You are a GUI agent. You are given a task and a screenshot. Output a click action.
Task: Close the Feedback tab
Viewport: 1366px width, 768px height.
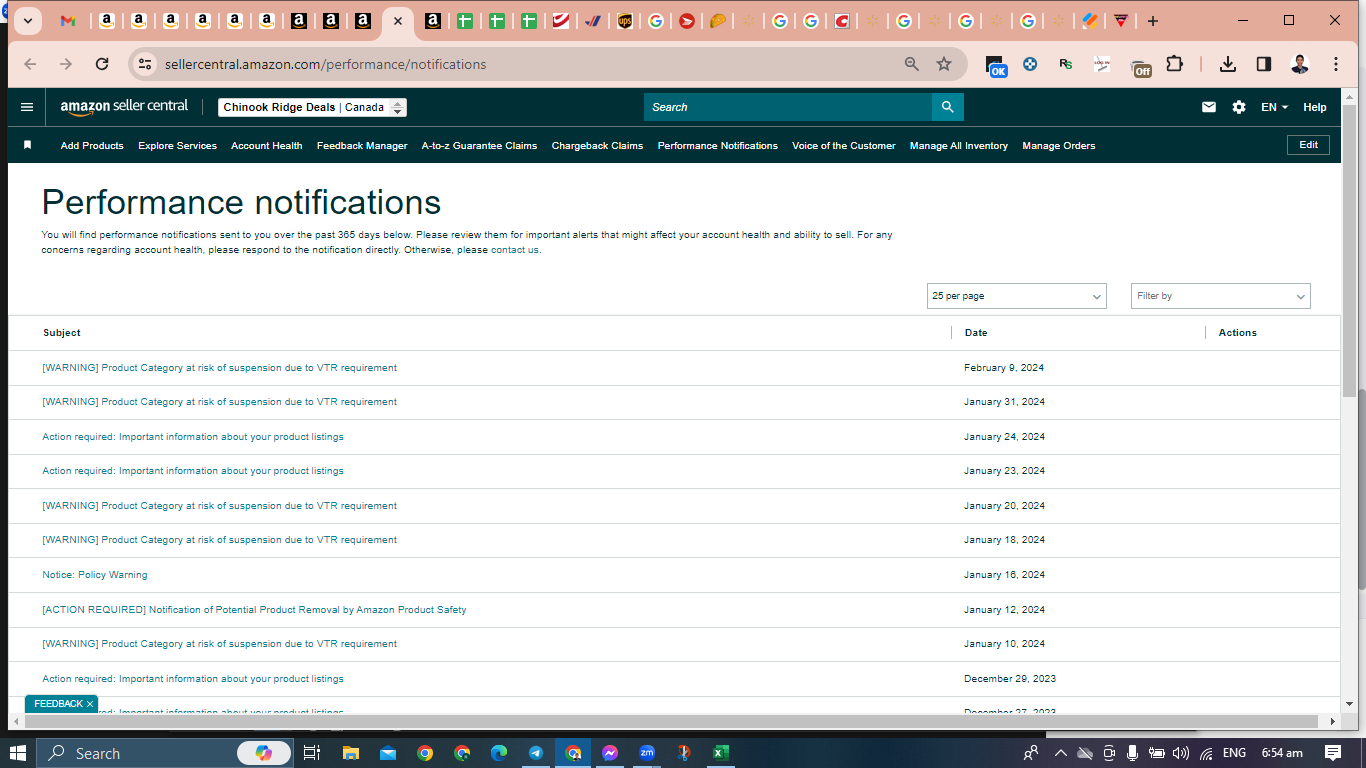pyautogui.click(x=90, y=704)
